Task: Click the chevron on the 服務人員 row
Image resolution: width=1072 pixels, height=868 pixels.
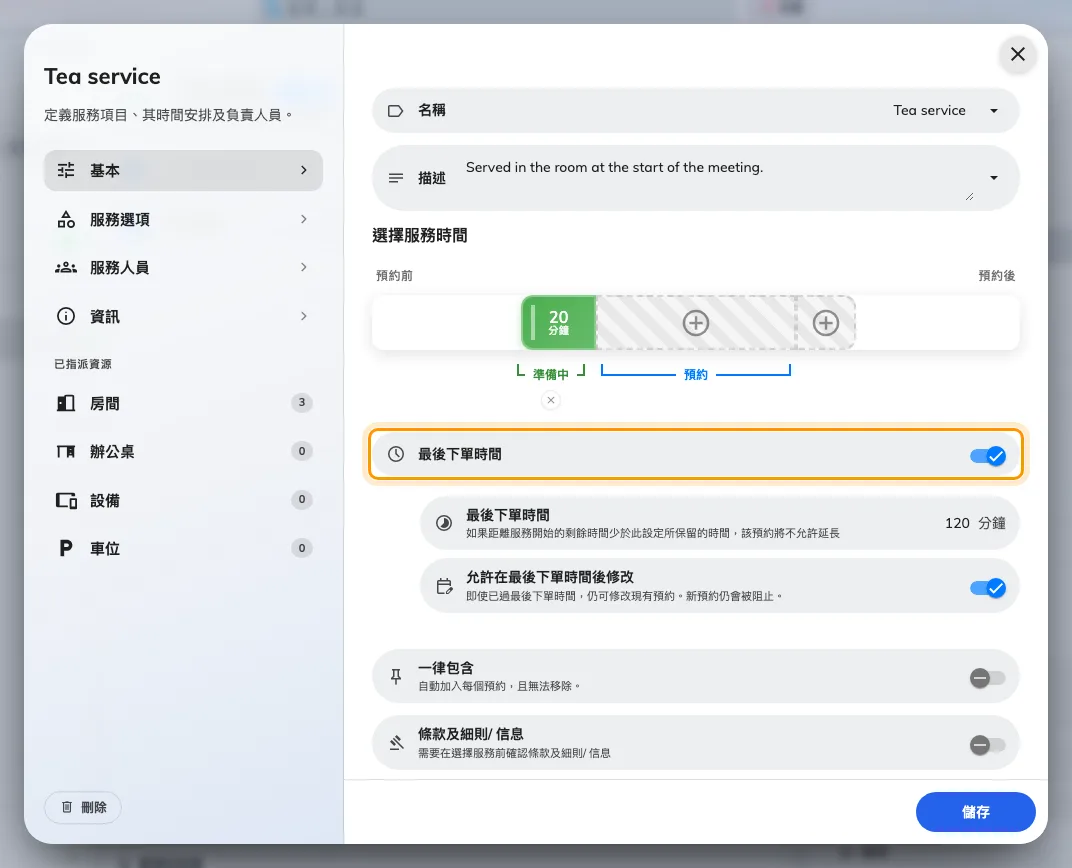Action: pyautogui.click(x=304, y=267)
